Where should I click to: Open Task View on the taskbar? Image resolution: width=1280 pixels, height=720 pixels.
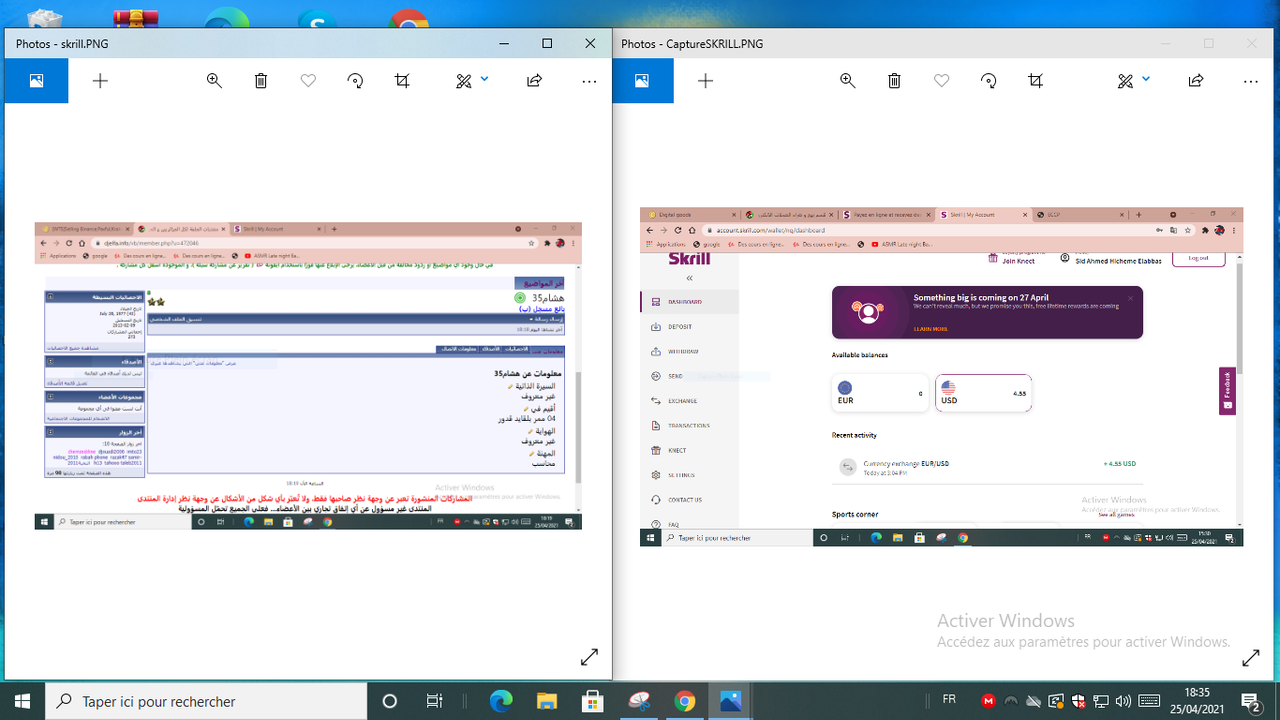coord(434,701)
